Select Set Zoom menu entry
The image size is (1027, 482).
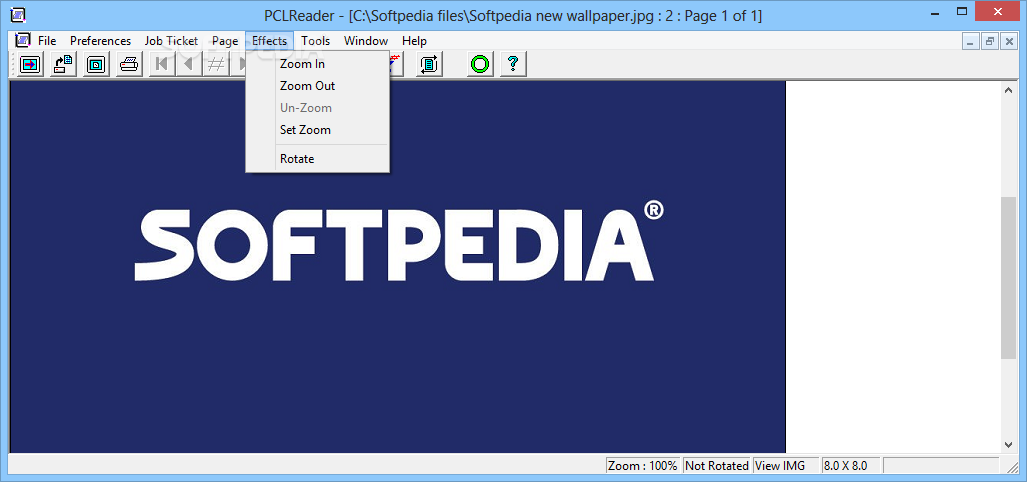click(x=318, y=130)
